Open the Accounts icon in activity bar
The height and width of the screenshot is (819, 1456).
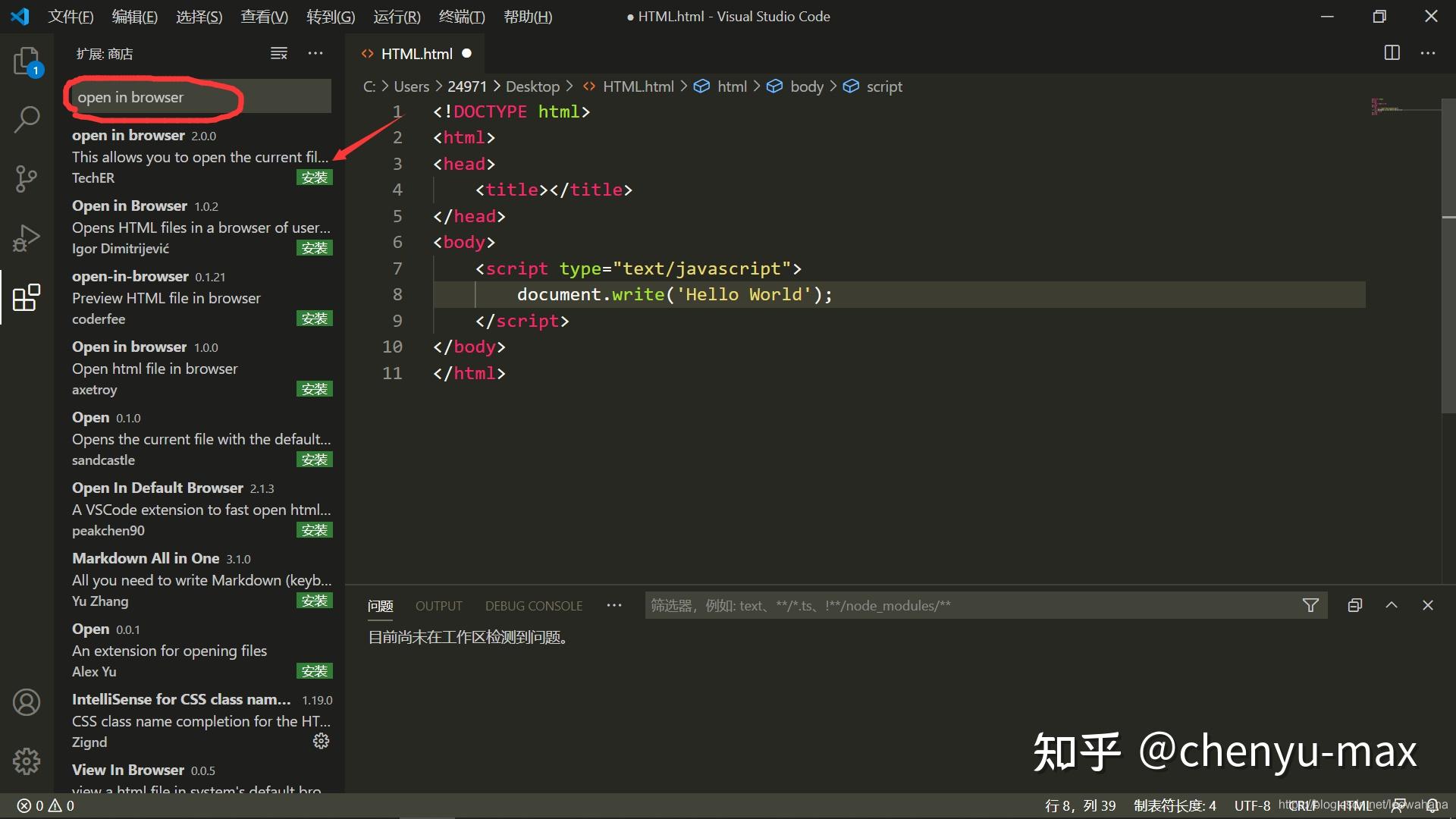(27, 702)
